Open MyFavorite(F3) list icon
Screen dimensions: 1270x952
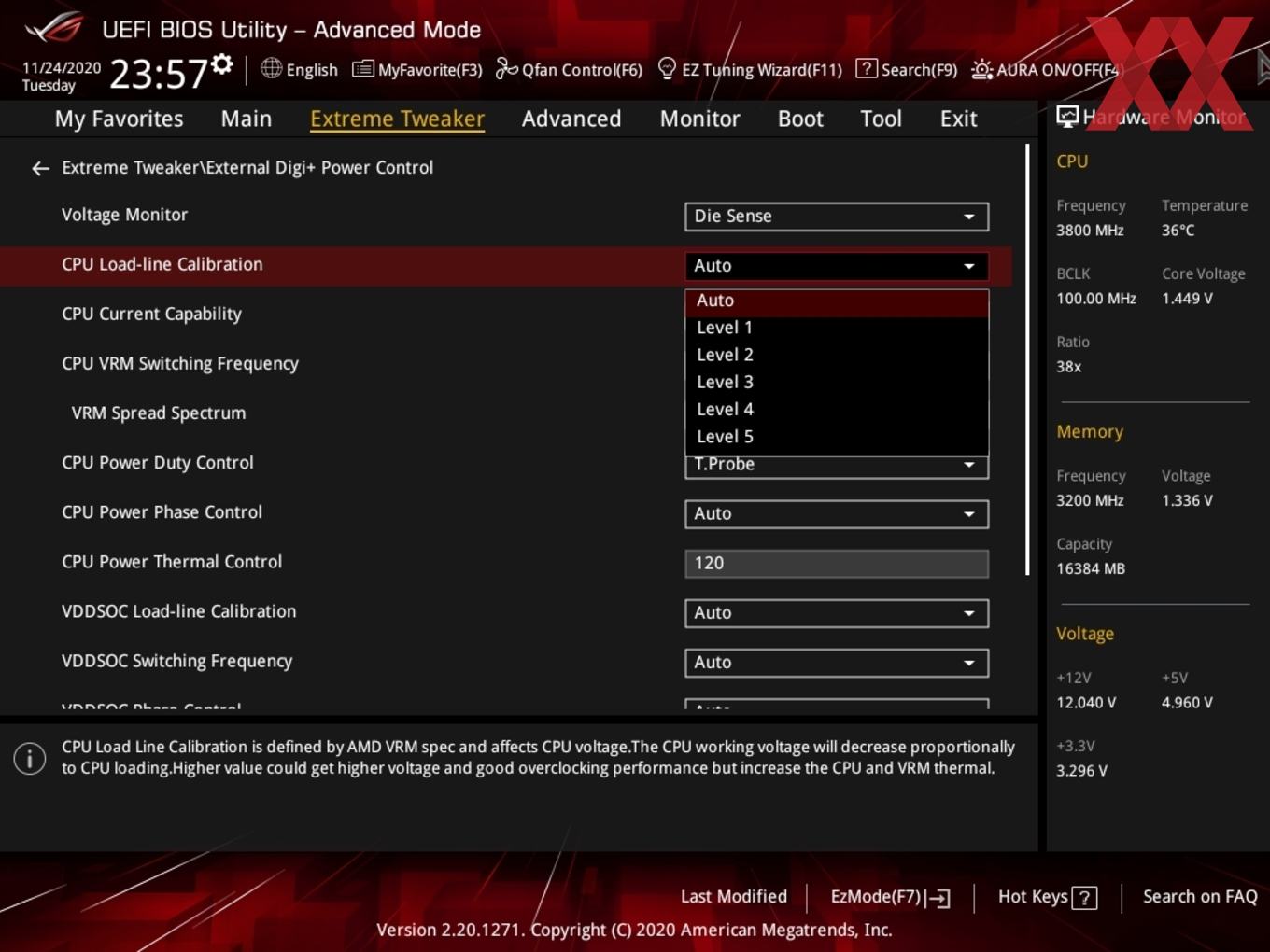362,69
